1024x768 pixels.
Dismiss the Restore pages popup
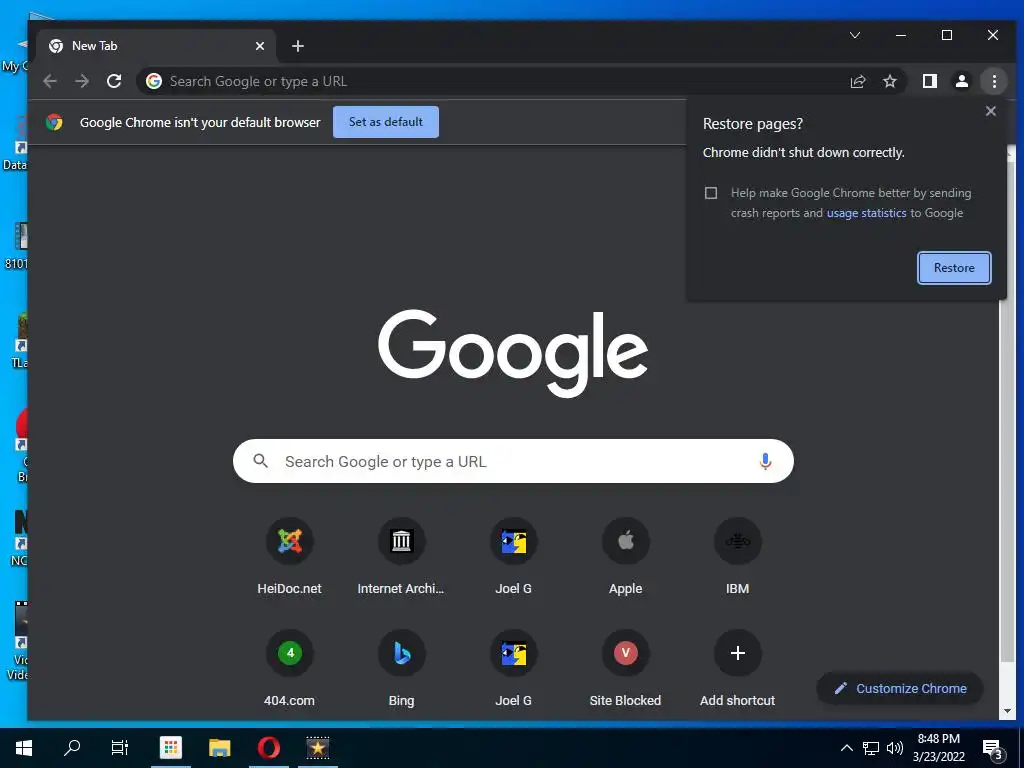click(x=991, y=111)
